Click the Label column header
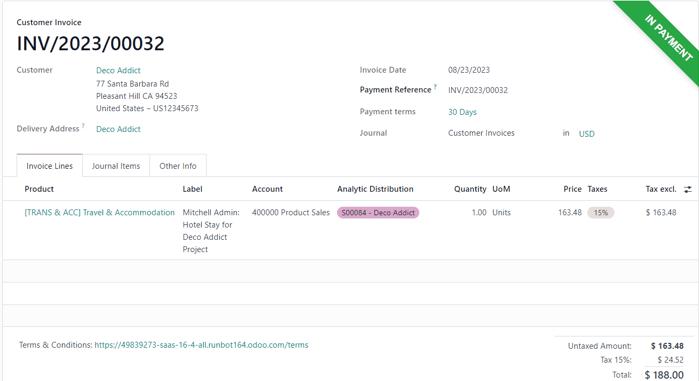The height and width of the screenshot is (381, 699). [192, 189]
